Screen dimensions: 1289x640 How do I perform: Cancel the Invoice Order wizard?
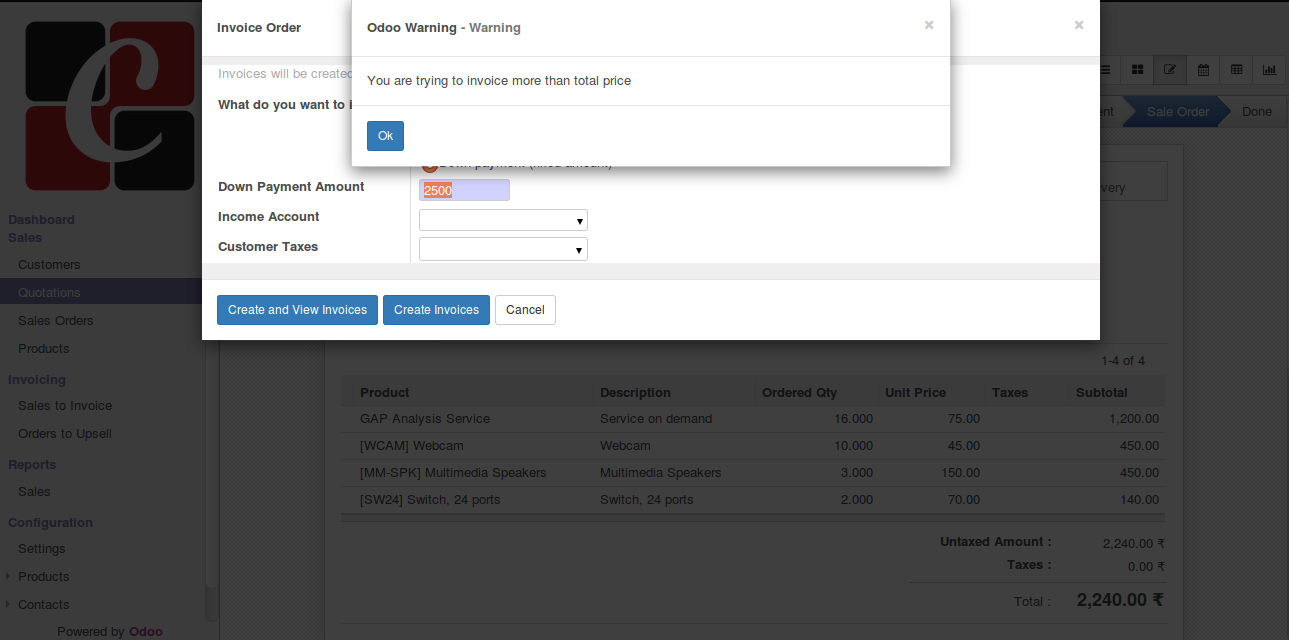525,310
